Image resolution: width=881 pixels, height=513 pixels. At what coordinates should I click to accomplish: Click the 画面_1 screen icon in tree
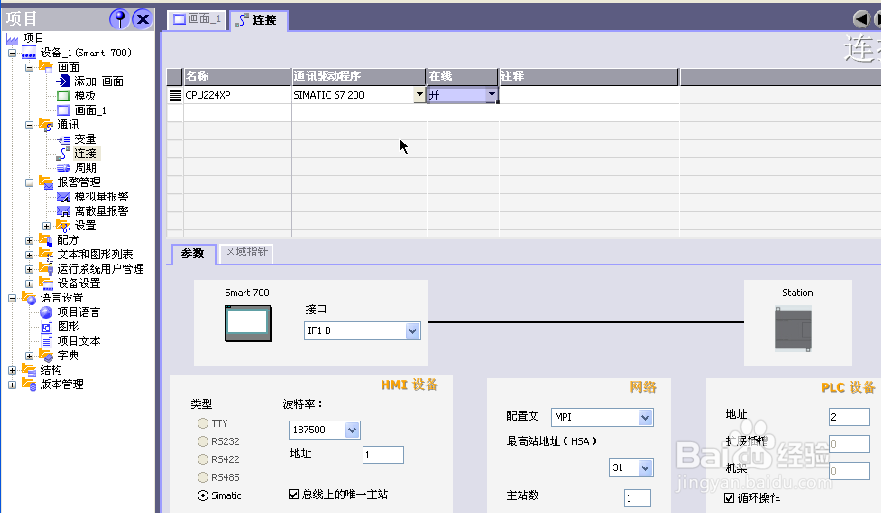pos(63,111)
